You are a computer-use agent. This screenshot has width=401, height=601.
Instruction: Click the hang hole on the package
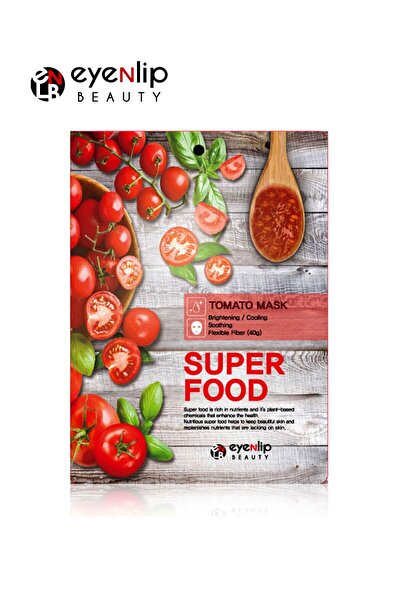[198, 151]
